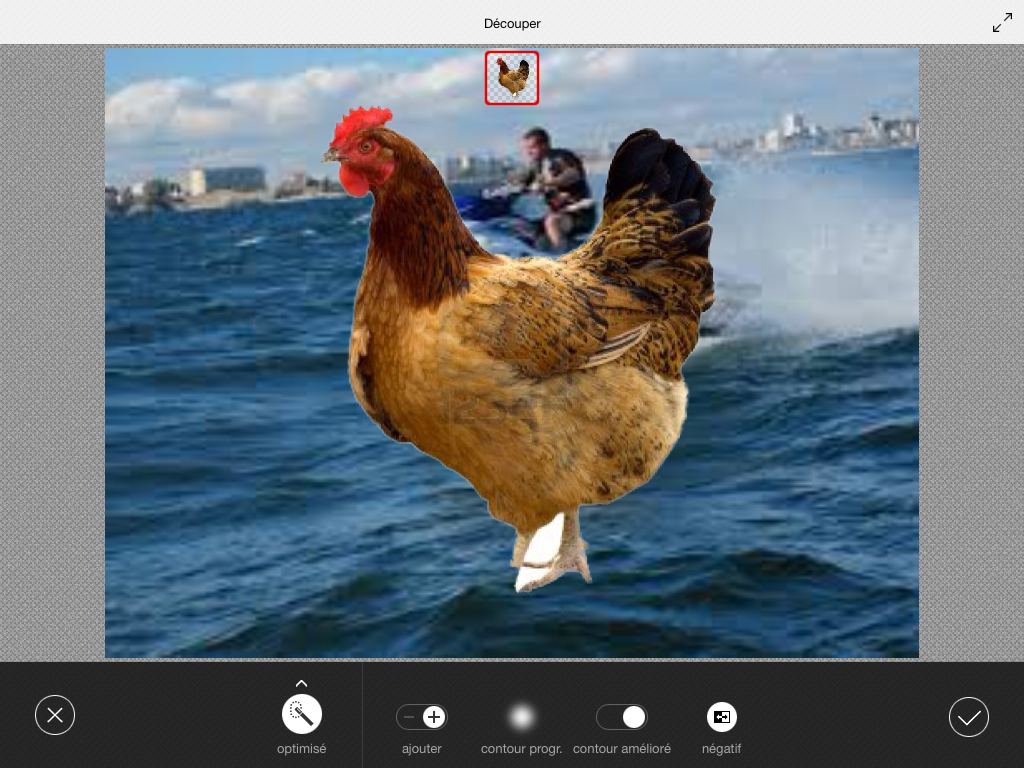Tap the optimisé label
This screenshot has height=768, width=1024.
point(302,749)
